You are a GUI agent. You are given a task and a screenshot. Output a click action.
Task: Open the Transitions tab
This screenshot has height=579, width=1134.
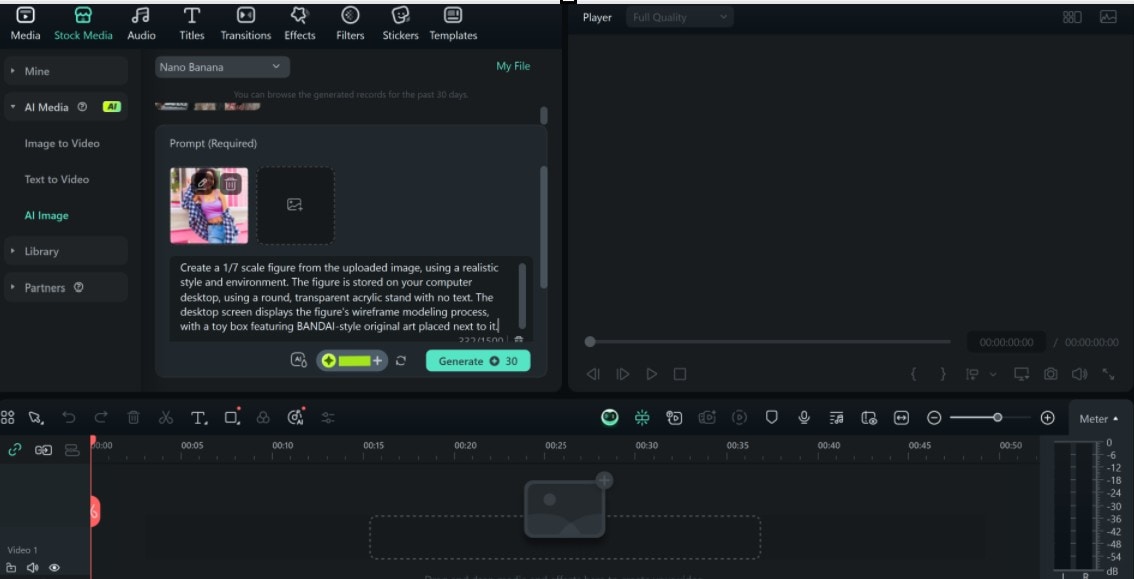[x=246, y=24]
